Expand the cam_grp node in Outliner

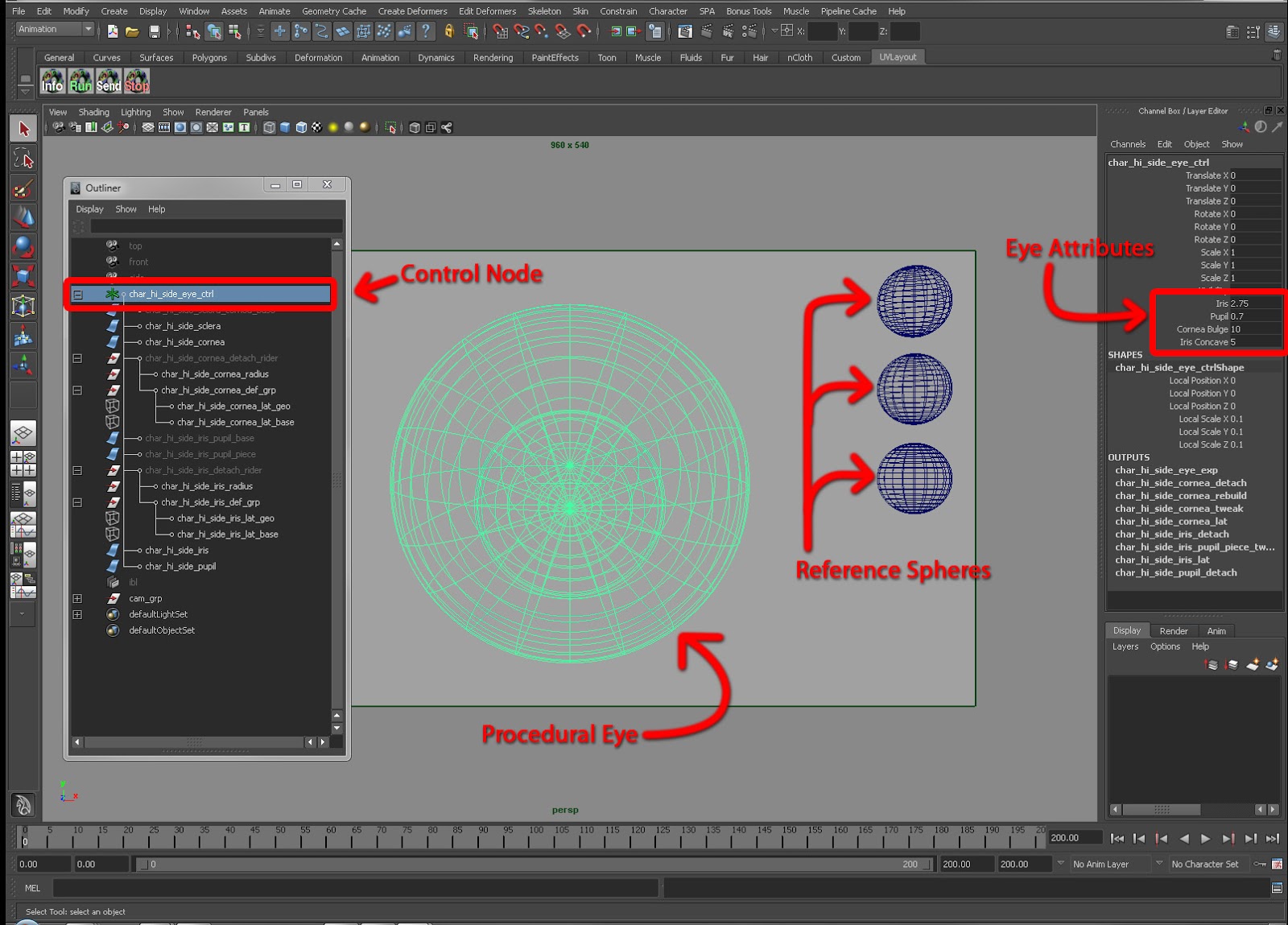tap(78, 597)
